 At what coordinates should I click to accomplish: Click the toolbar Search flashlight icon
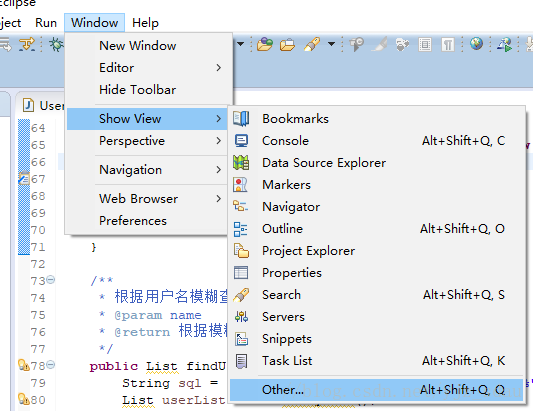312,44
